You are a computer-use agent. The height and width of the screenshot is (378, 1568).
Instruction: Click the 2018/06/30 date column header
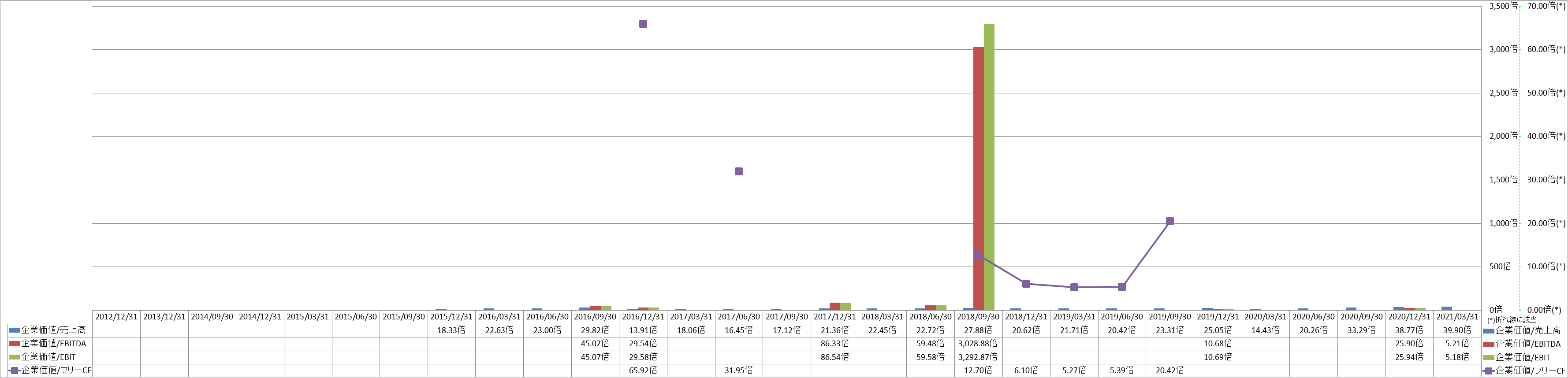point(931,316)
